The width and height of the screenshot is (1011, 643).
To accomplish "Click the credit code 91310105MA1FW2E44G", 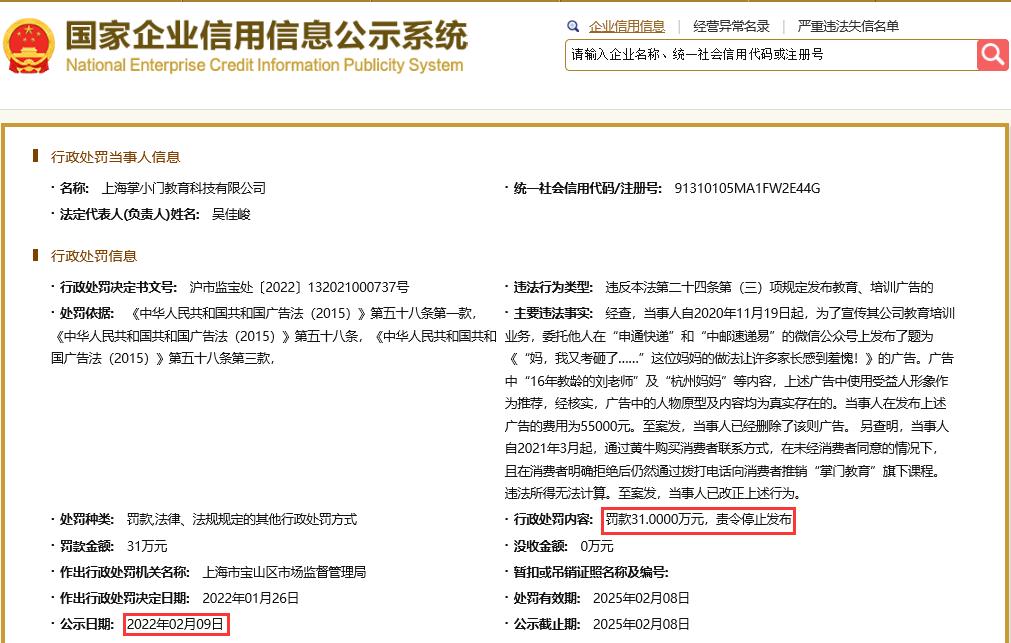I will coord(747,188).
